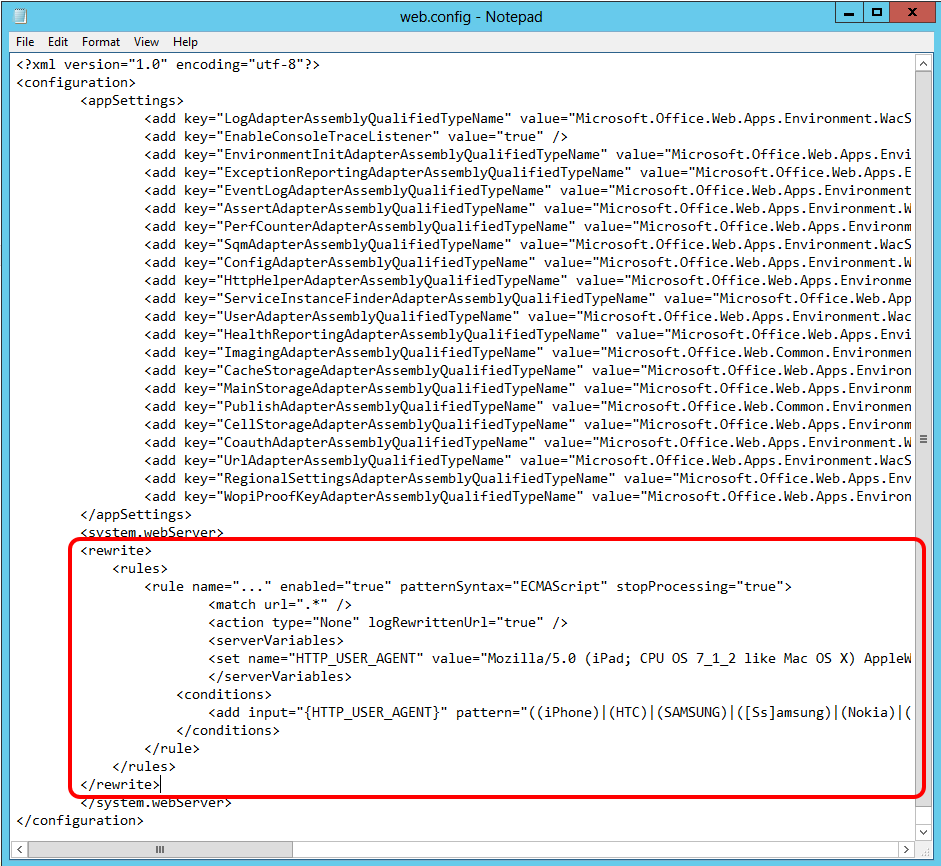Click the PerfCounterAdapterAssemblyQualifiedTypeName line
This screenshot has height=866, width=941.
click(528, 226)
